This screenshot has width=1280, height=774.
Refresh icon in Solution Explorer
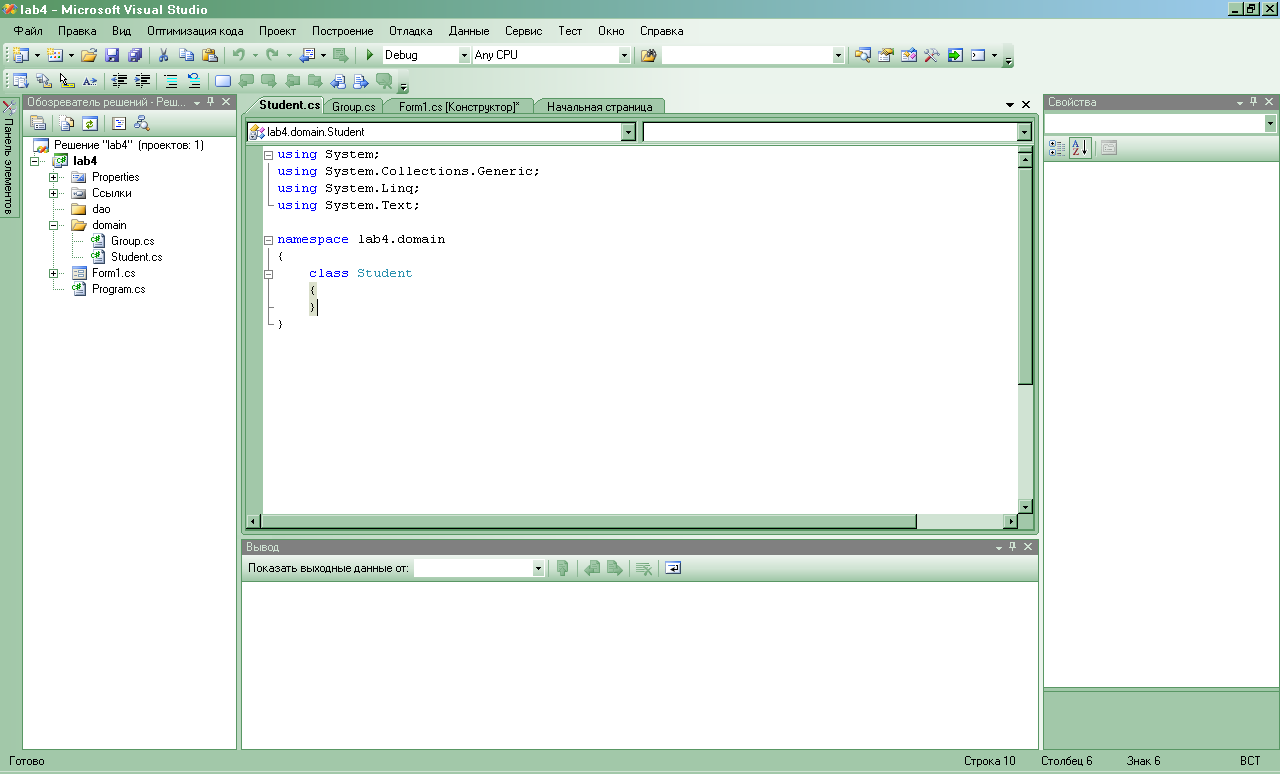pos(89,123)
